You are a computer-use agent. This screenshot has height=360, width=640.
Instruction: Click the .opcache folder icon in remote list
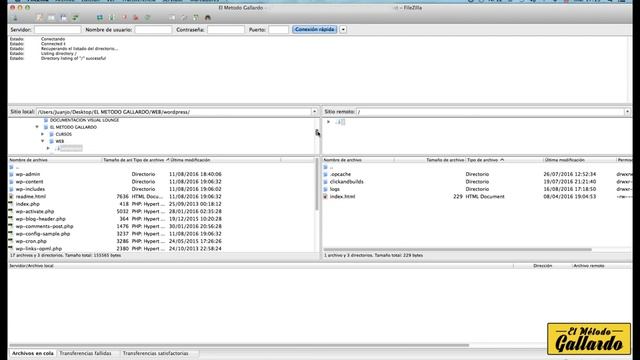(x=325, y=174)
